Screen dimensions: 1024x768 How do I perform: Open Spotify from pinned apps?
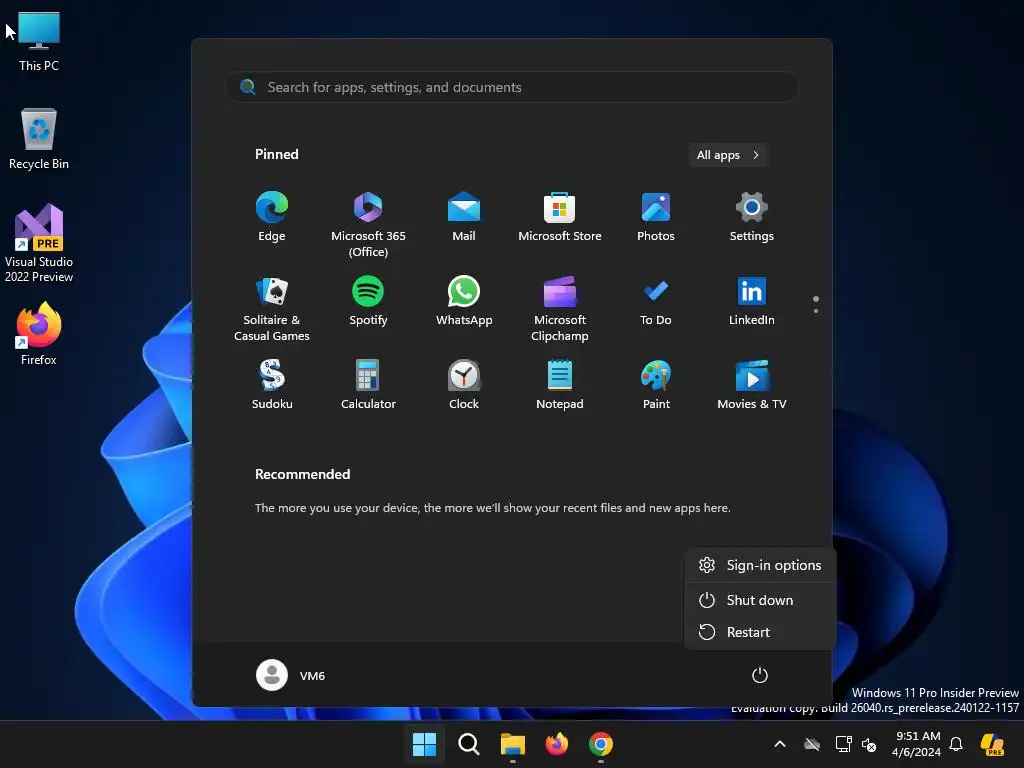(x=368, y=301)
